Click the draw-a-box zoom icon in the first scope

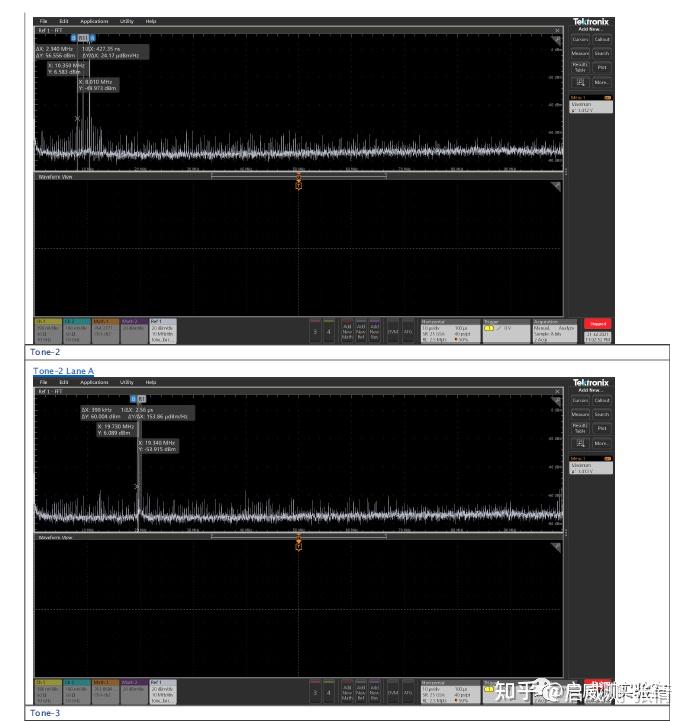coord(580,82)
